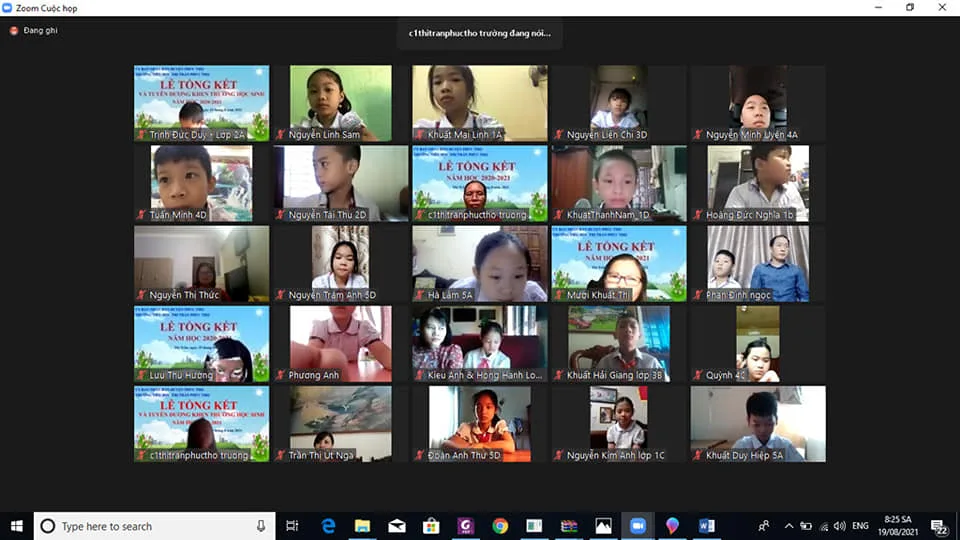Toggle the volume icon in the system tray
The width and height of the screenshot is (960, 540).
(840, 526)
